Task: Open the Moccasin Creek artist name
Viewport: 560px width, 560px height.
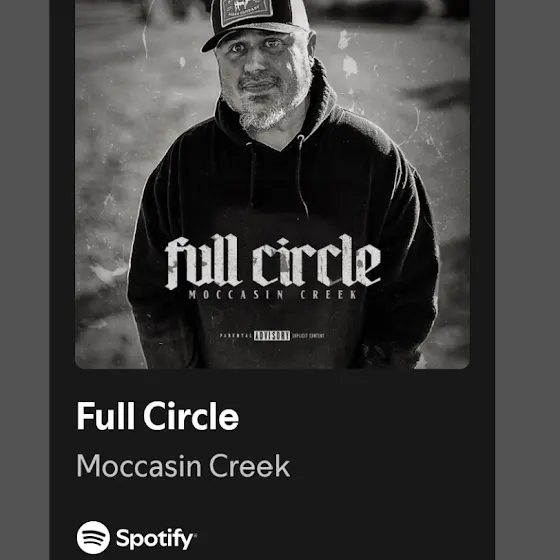Action: coord(183,466)
